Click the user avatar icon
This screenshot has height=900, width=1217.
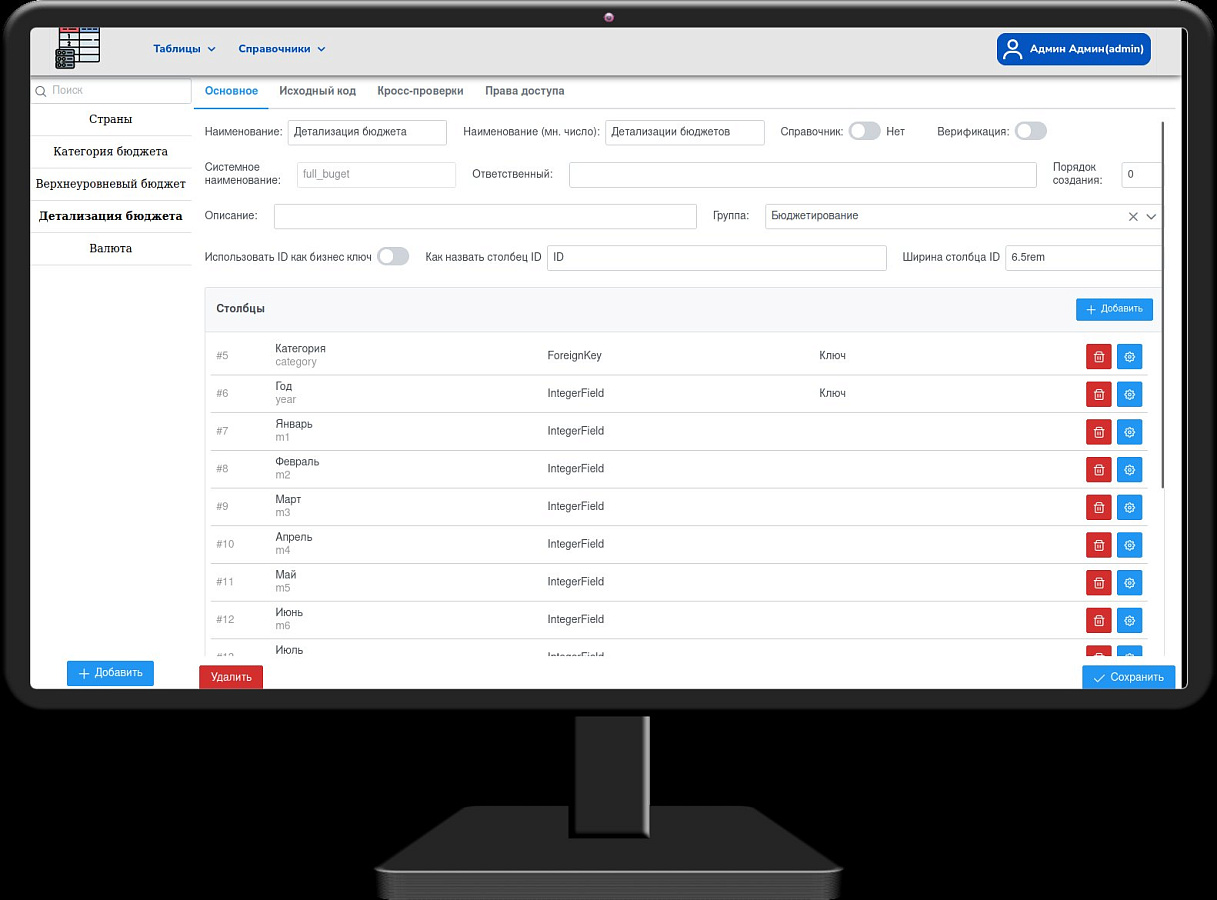coord(1013,49)
